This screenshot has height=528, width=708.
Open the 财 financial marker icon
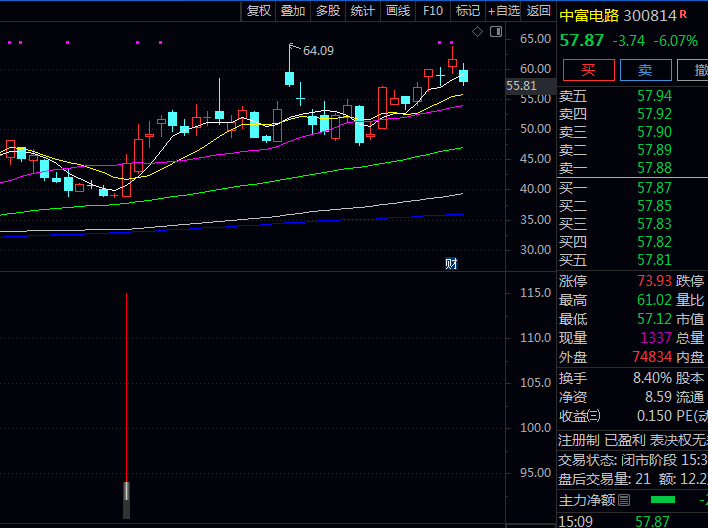tap(451, 263)
